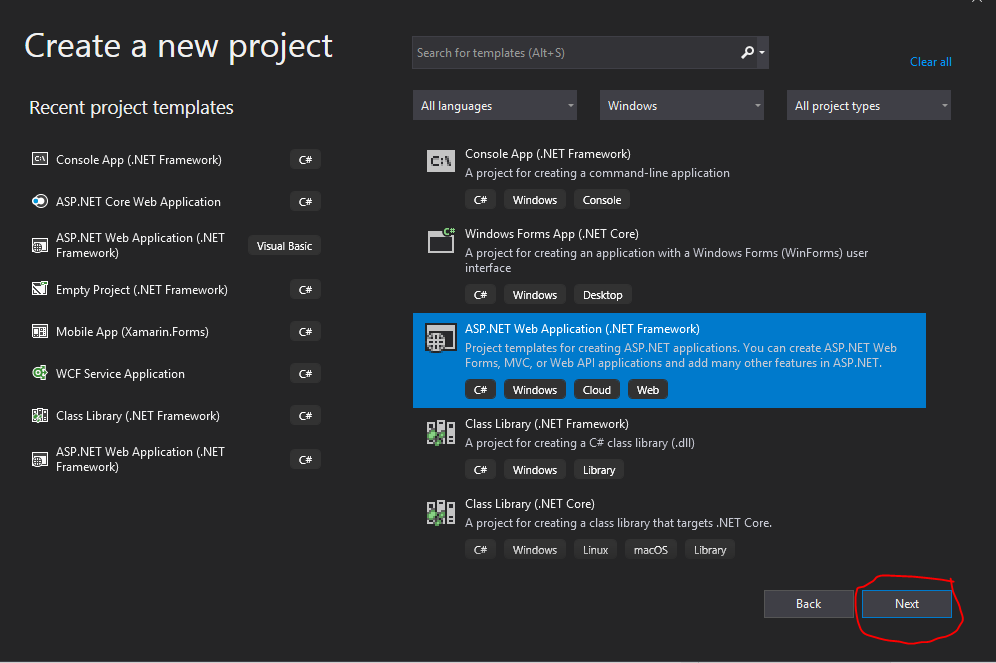
Task: Click the macOS tag under Class Library (.NET Core)
Action: click(650, 549)
